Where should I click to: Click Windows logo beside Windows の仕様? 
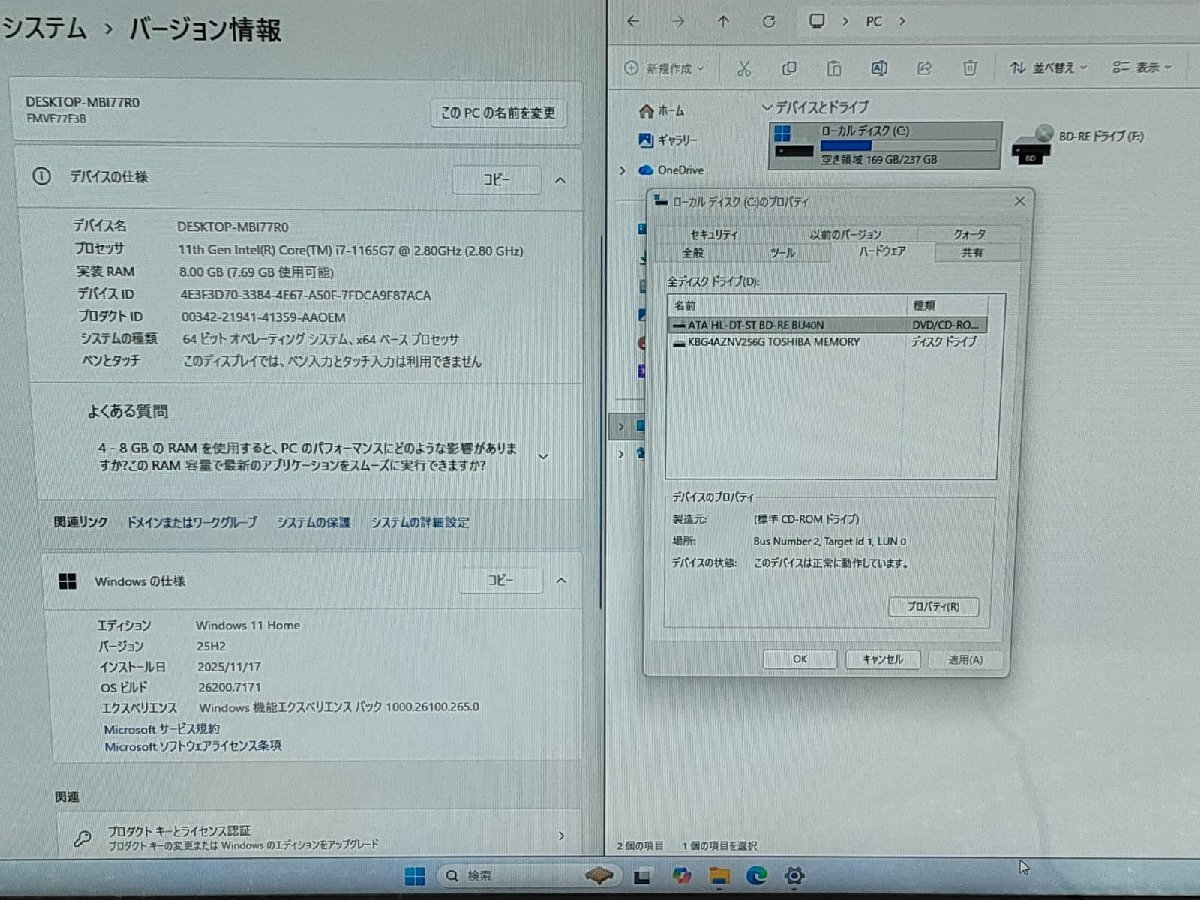tap(68, 581)
